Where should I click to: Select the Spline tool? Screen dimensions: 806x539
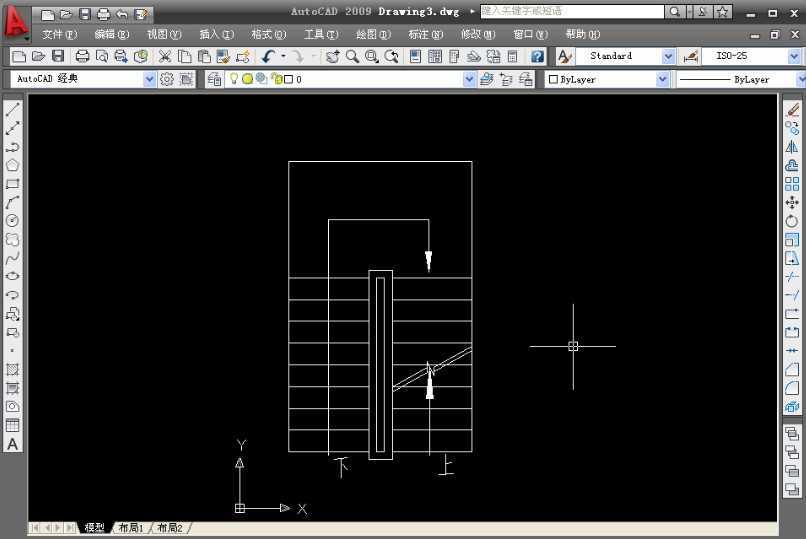(12, 258)
